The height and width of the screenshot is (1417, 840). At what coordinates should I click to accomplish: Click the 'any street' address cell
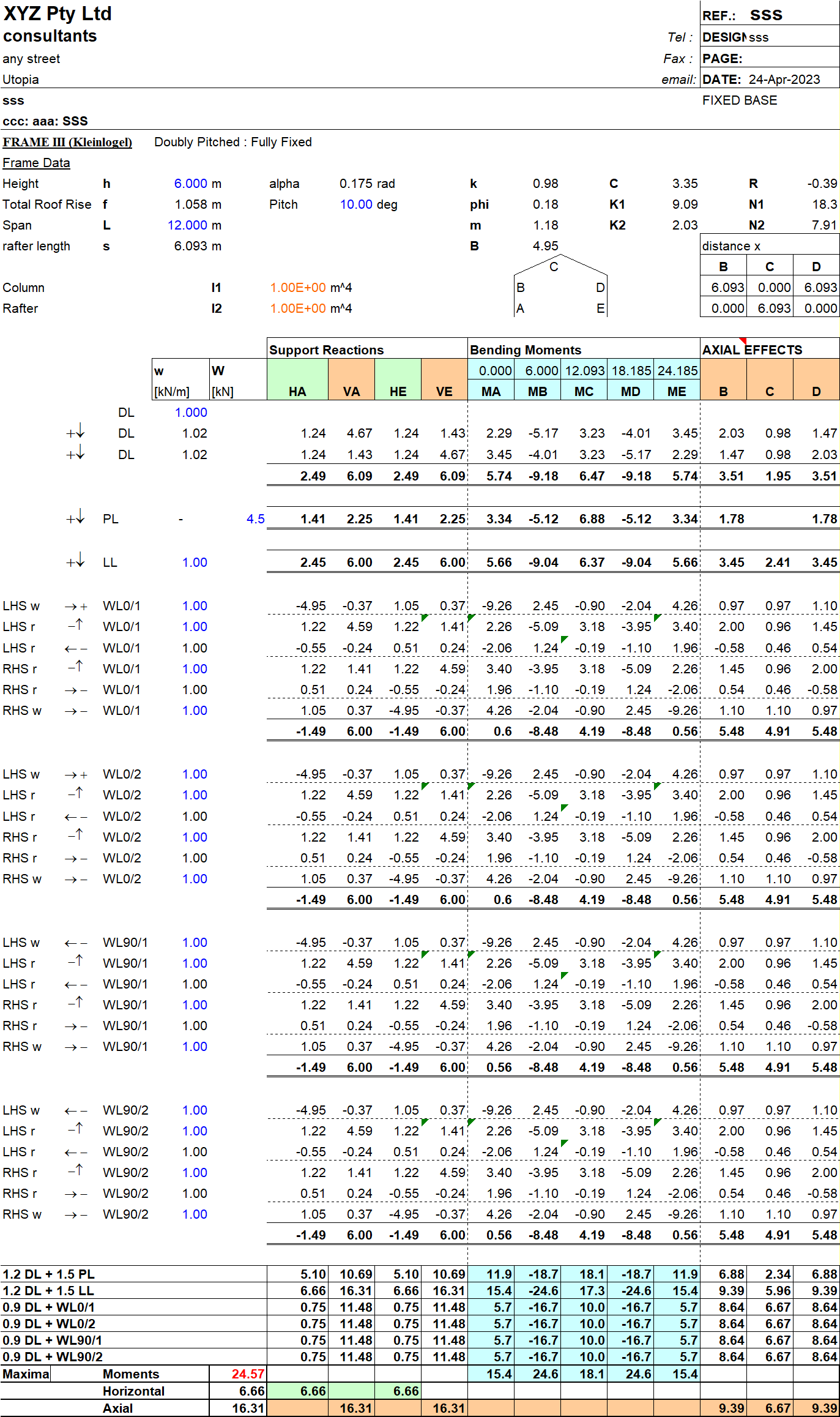[x=31, y=59]
